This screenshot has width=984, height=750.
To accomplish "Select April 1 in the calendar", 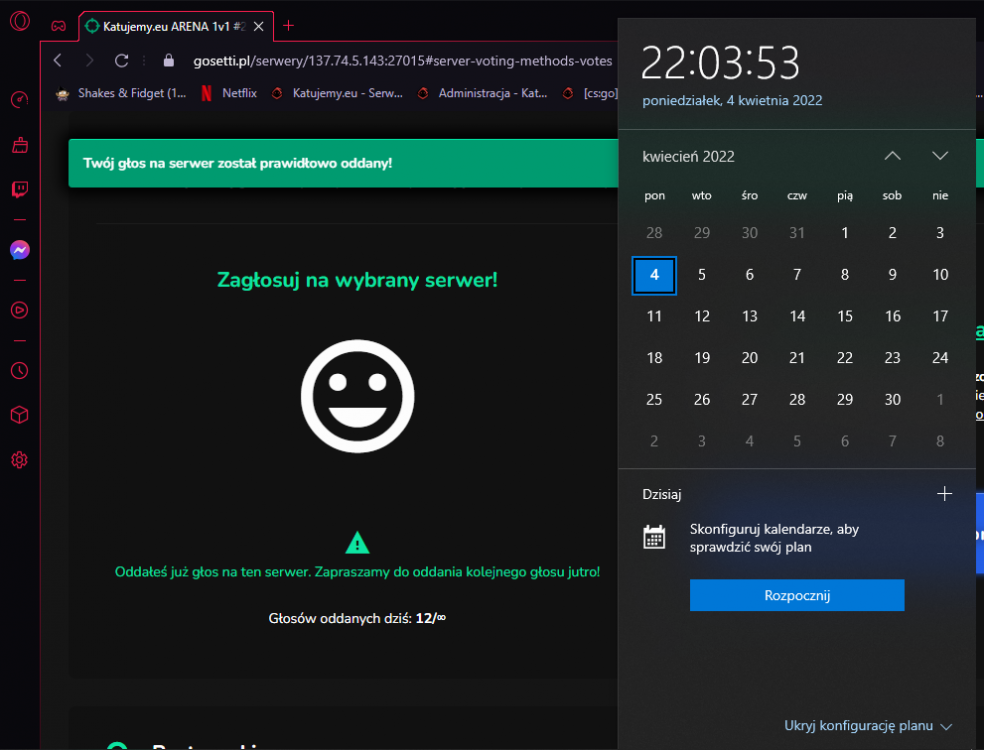I will coord(845,233).
